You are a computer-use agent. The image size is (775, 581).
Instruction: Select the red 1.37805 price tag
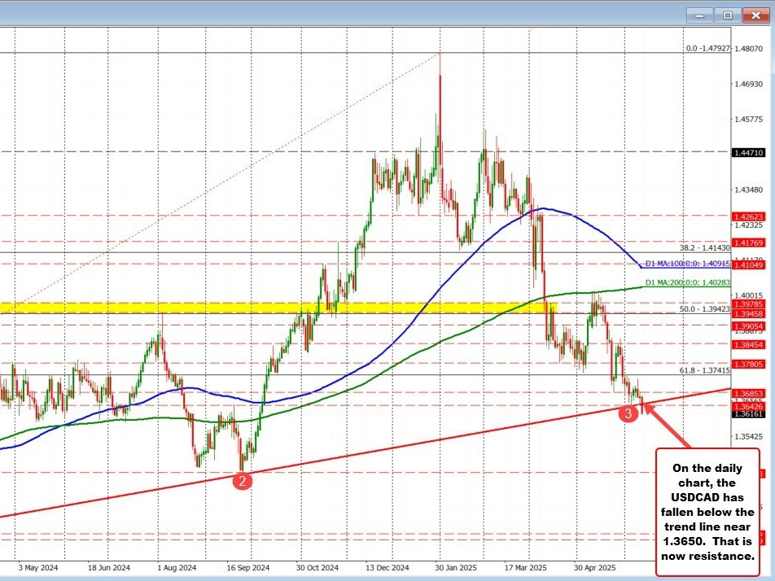[x=748, y=364]
